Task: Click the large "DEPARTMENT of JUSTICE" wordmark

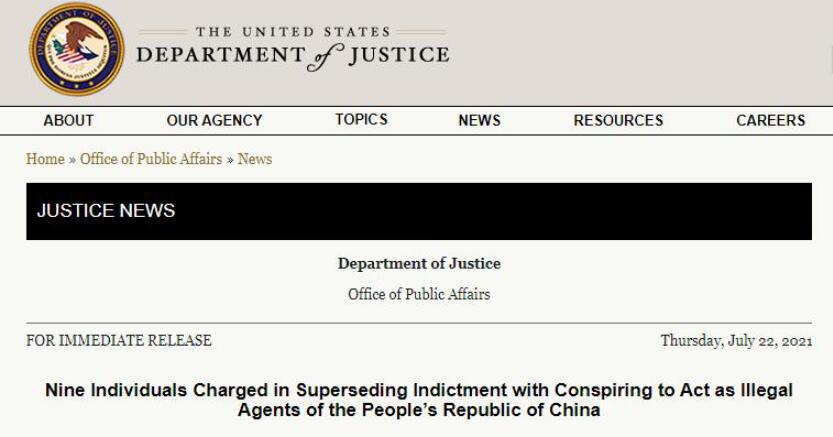Action: point(292,56)
